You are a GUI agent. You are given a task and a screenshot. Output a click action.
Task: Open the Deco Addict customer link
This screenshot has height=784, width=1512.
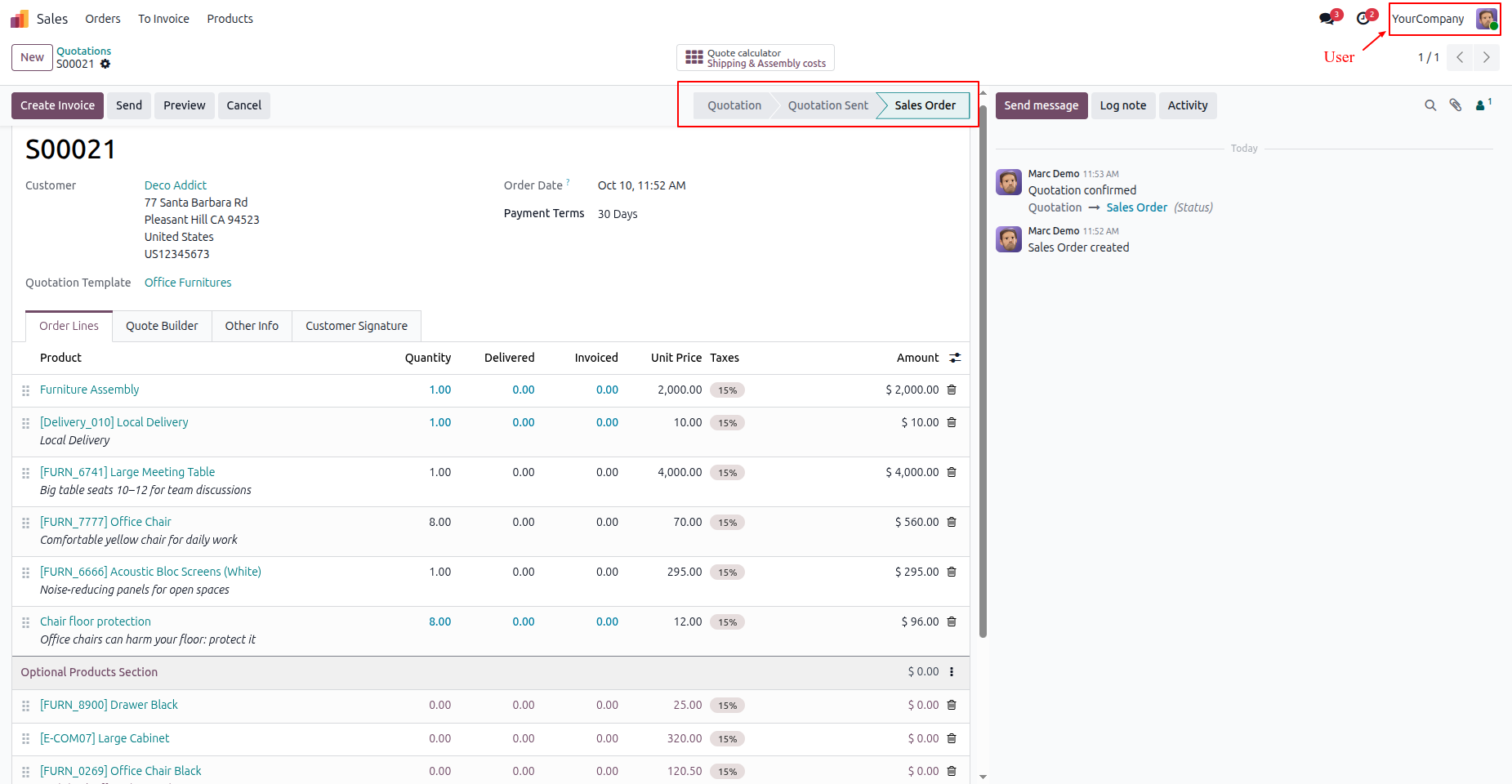[176, 185]
